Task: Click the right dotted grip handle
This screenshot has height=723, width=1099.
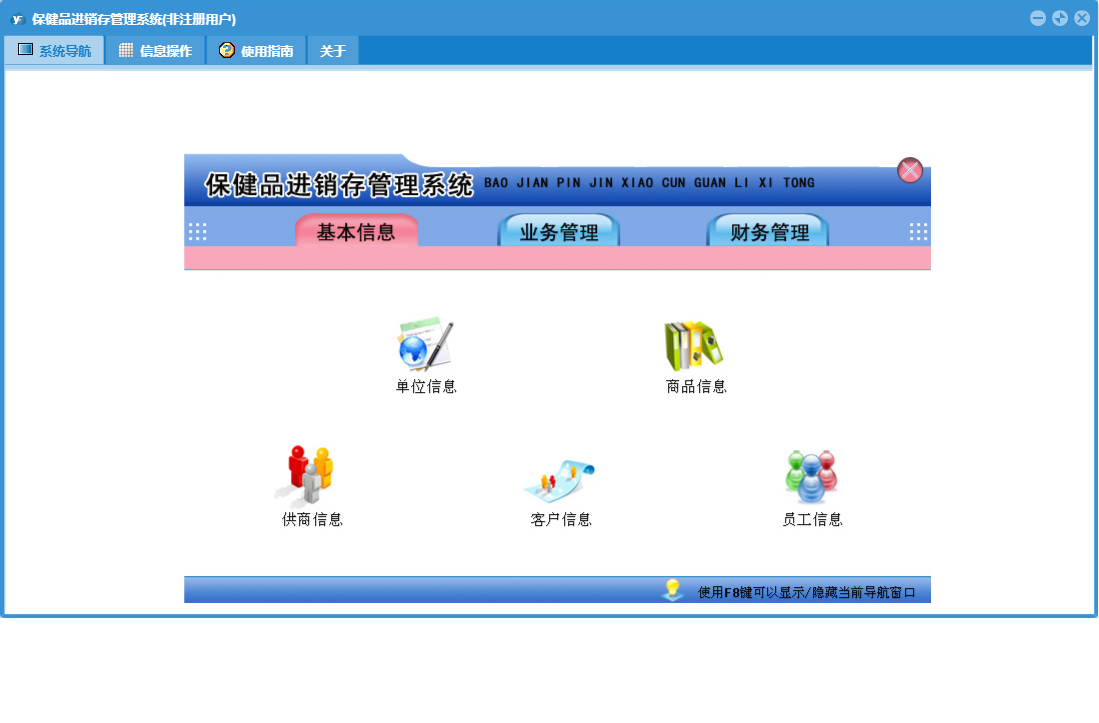Action: pyautogui.click(x=918, y=232)
